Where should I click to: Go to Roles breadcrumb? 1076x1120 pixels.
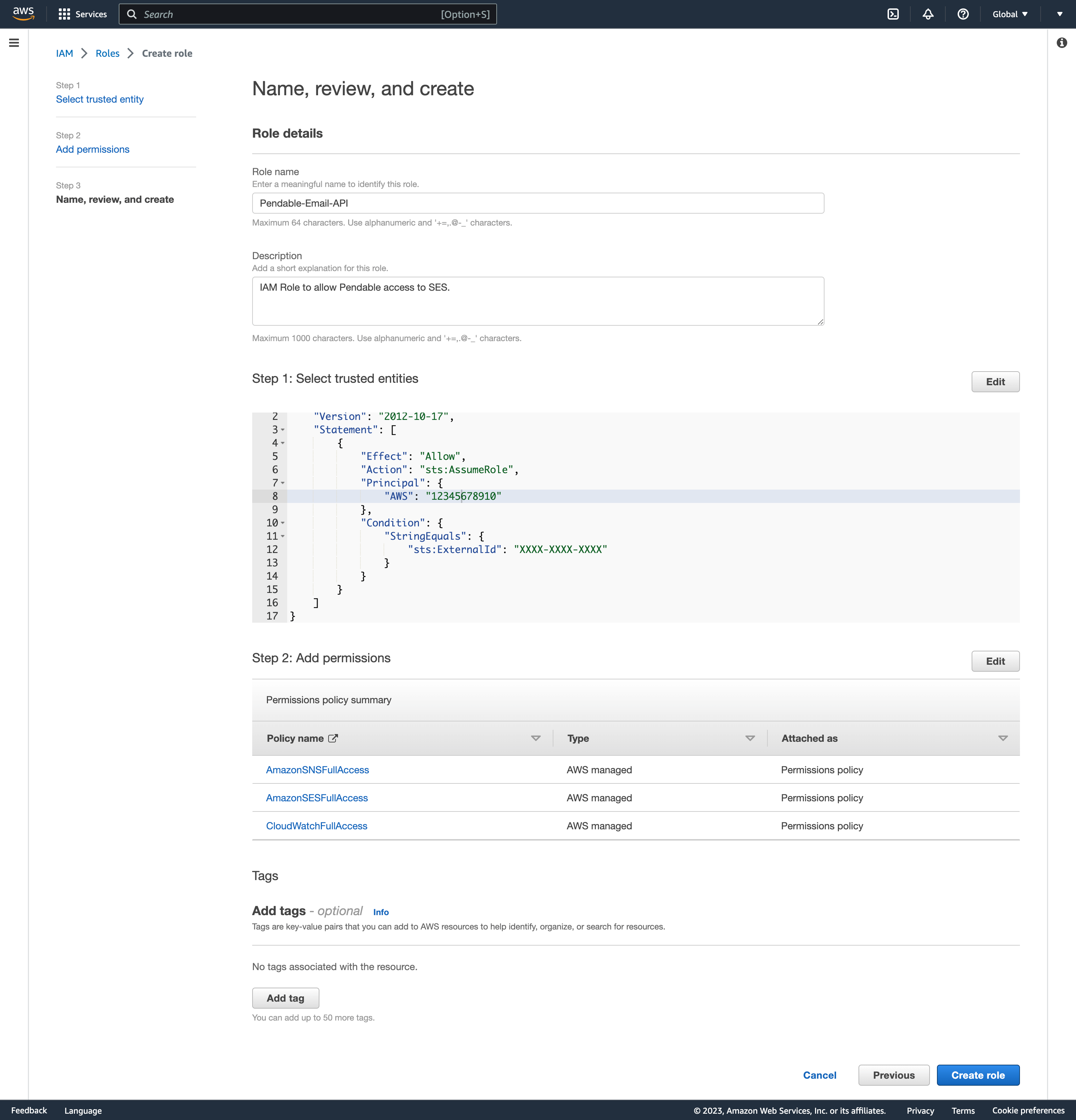coord(108,53)
